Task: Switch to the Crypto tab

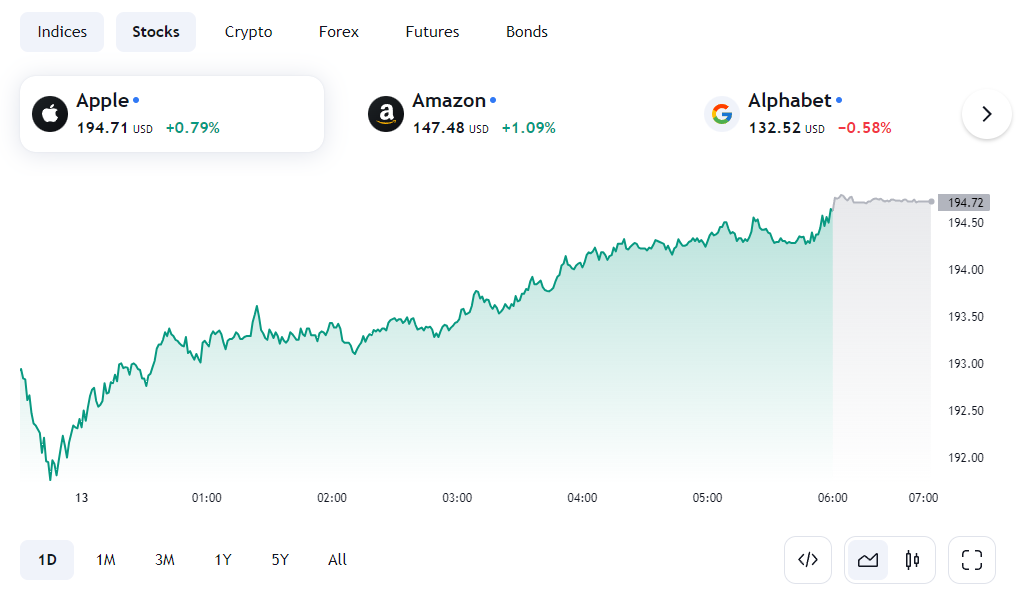Action: (x=248, y=32)
